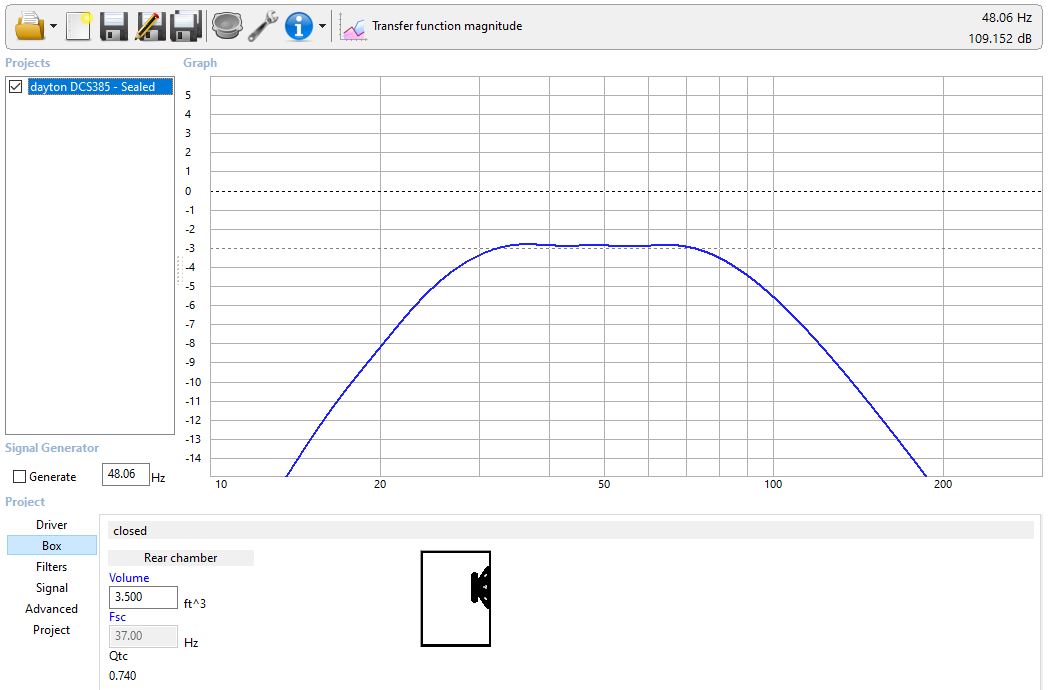Expand the open folder dropdown arrow
Viewport: 1048px width, 690px height.
click(x=53, y=27)
